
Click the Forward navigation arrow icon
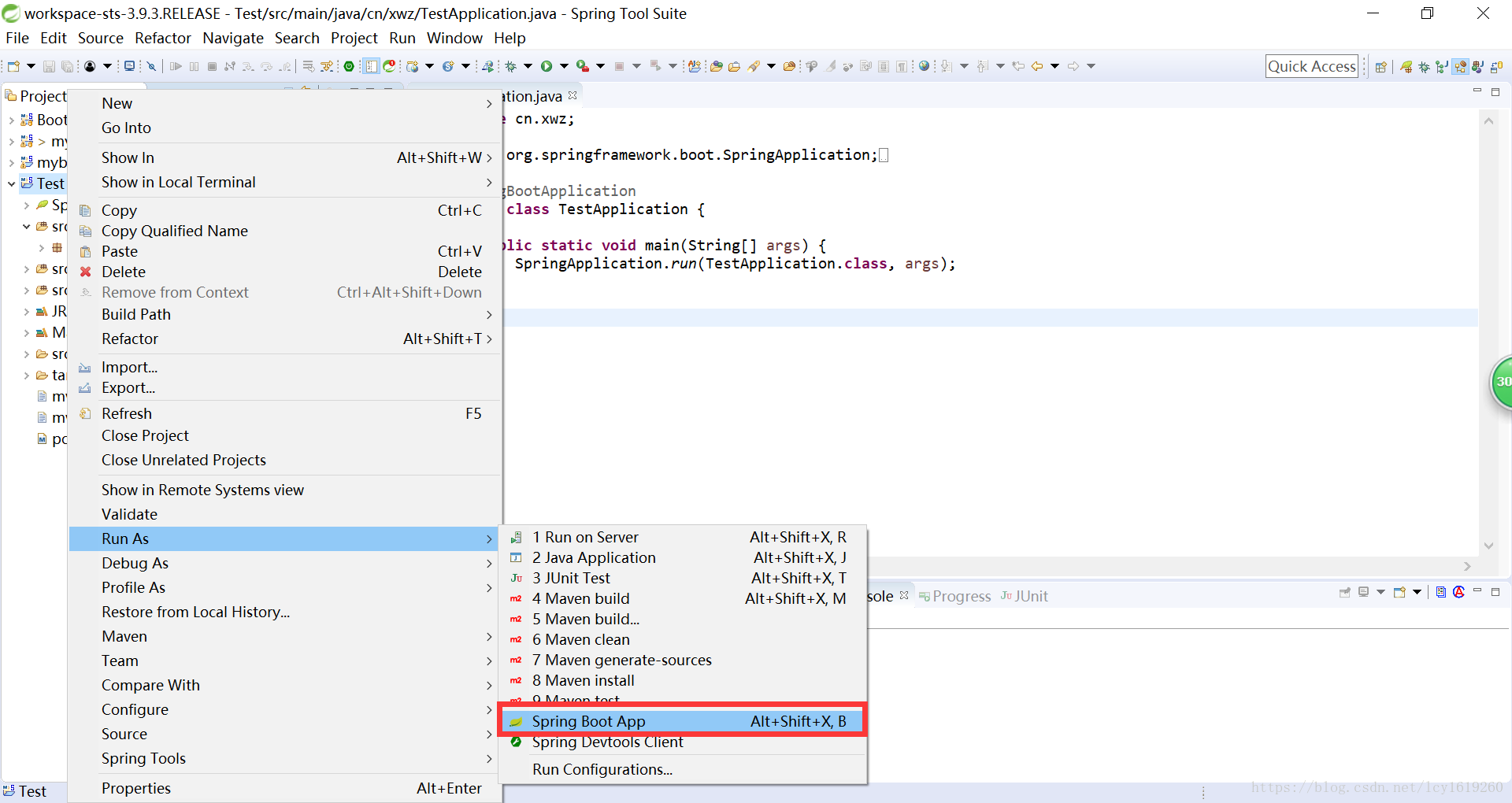pyautogui.click(x=1073, y=66)
